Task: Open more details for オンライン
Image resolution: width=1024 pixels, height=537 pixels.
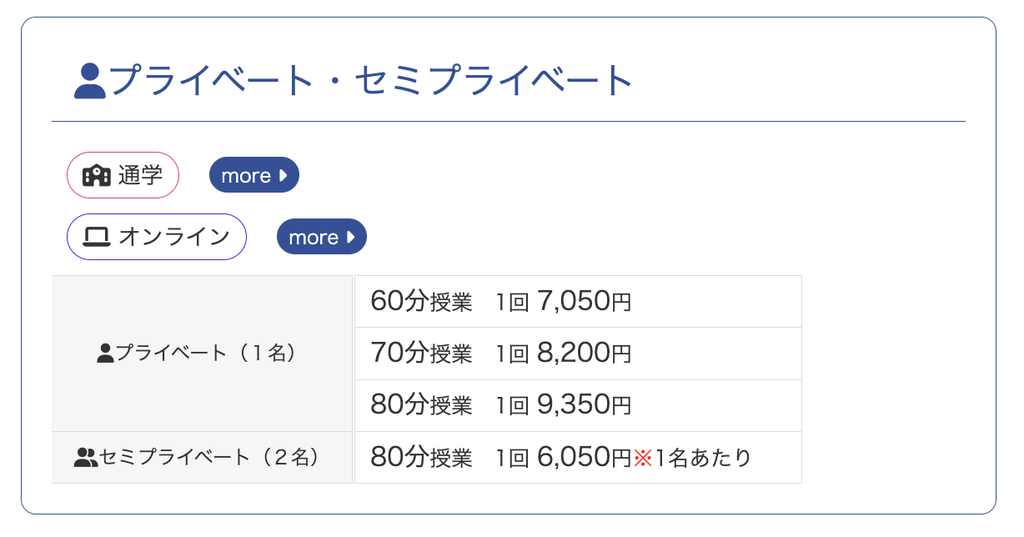Action: click(x=322, y=236)
